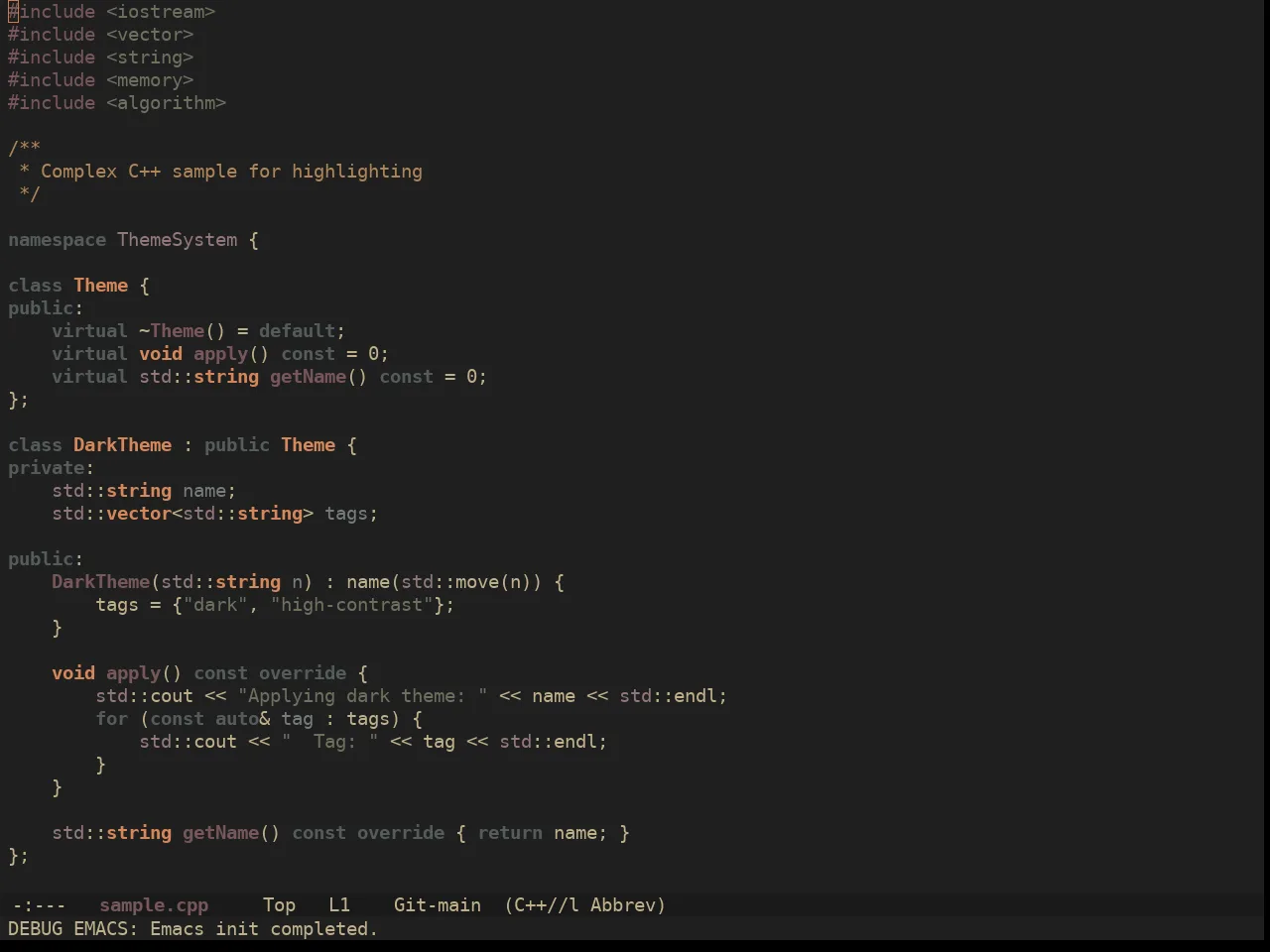Click 'name;' in the 'std::string name;' member line
The width and height of the screenshot is (1270, 952).
[209, 491]
